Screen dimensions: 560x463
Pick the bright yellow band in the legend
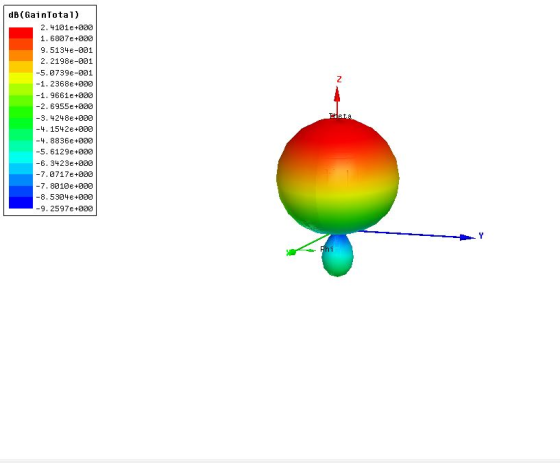pyautogui.click(x=21, y=78)
